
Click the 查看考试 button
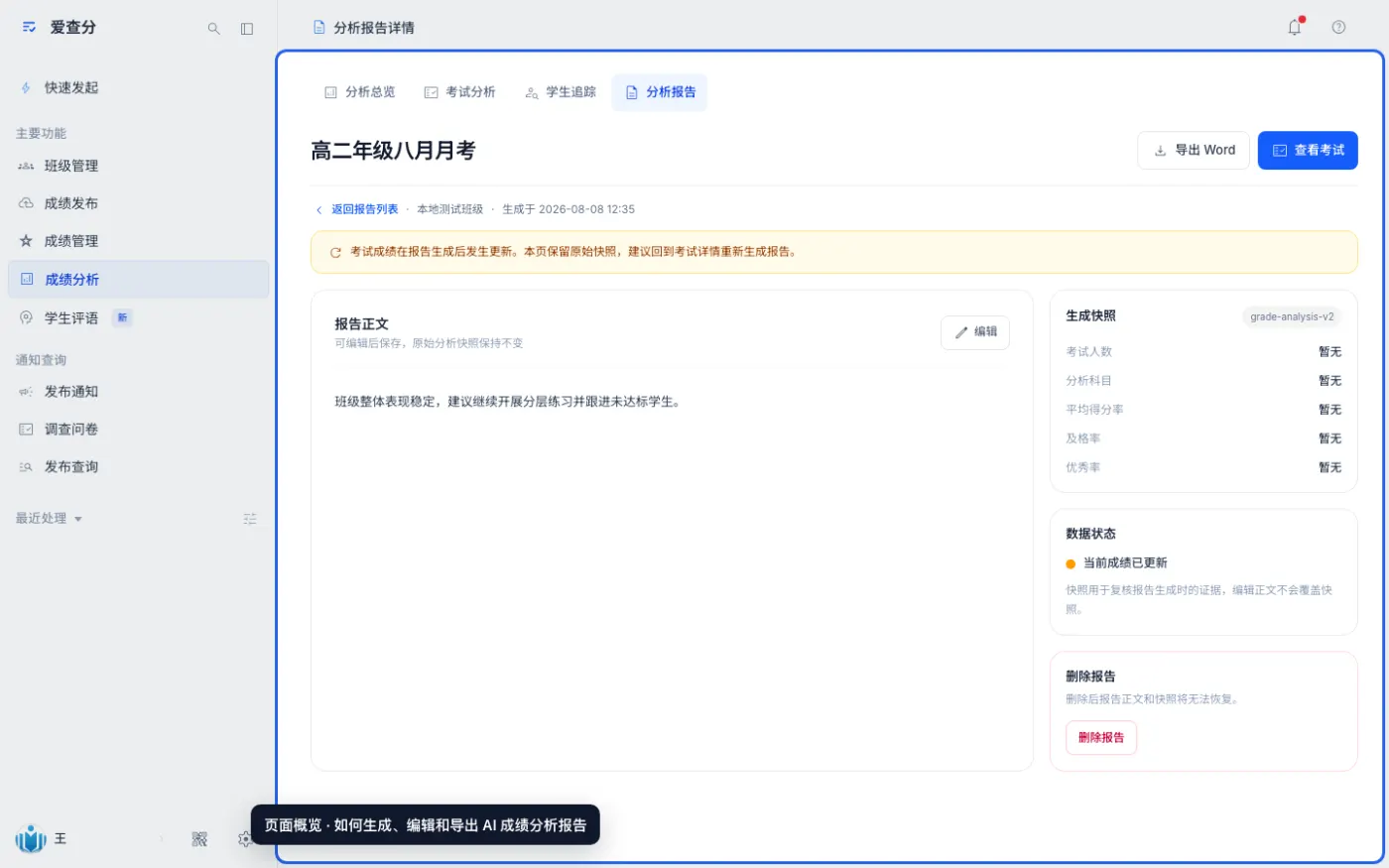[x=1308, y=151]
